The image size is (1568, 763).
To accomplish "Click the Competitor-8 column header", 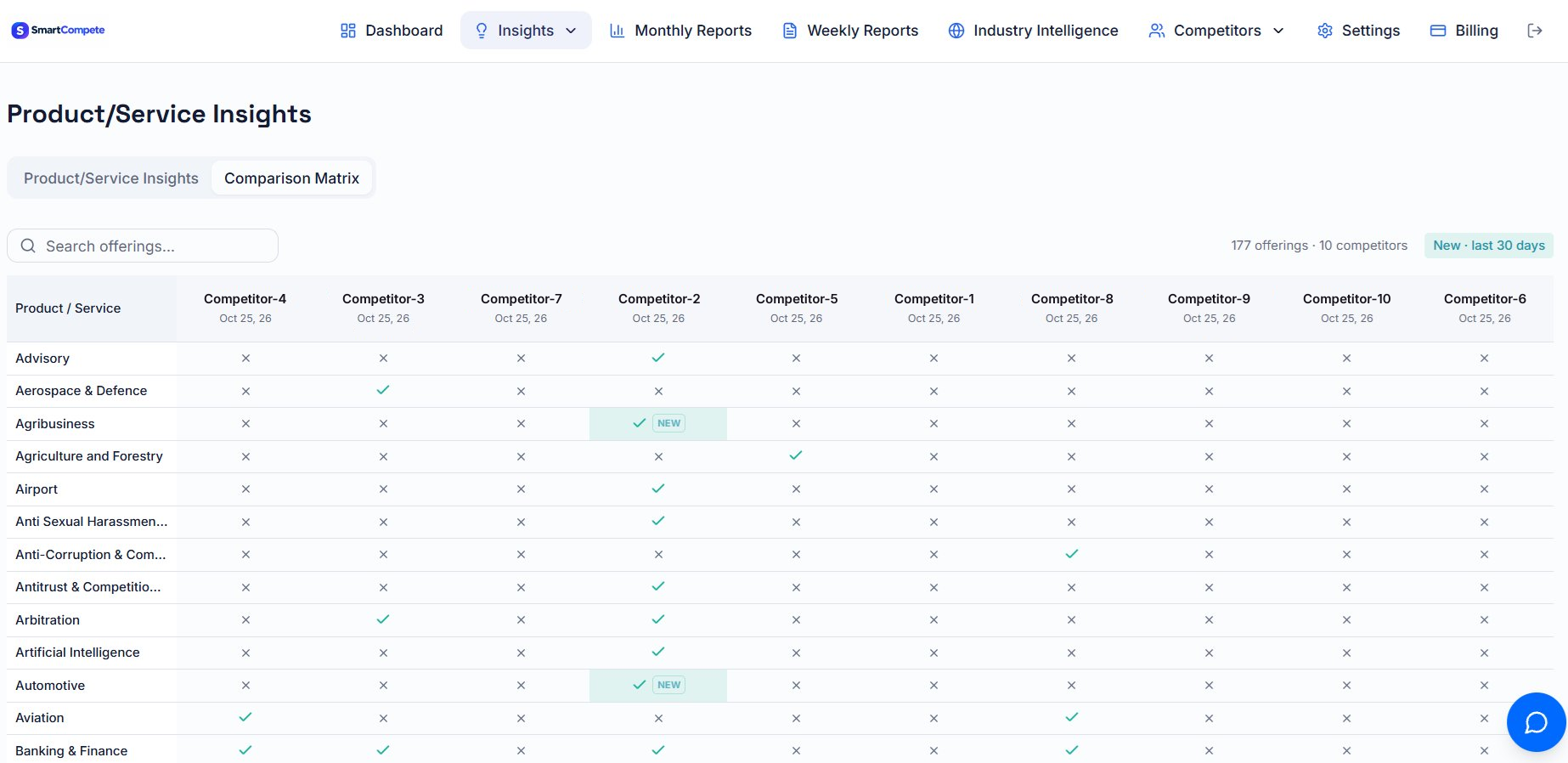I will (1072, 308).
